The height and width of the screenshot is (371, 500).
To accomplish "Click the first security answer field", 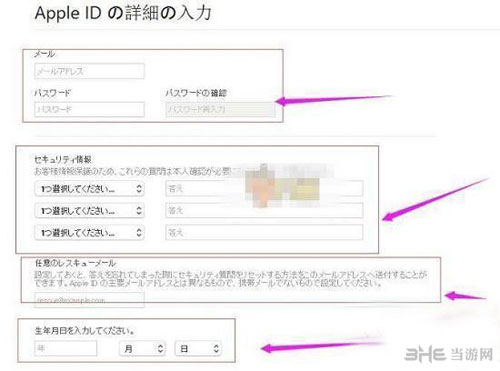I will pyautogui.click(x=264, y=189).
